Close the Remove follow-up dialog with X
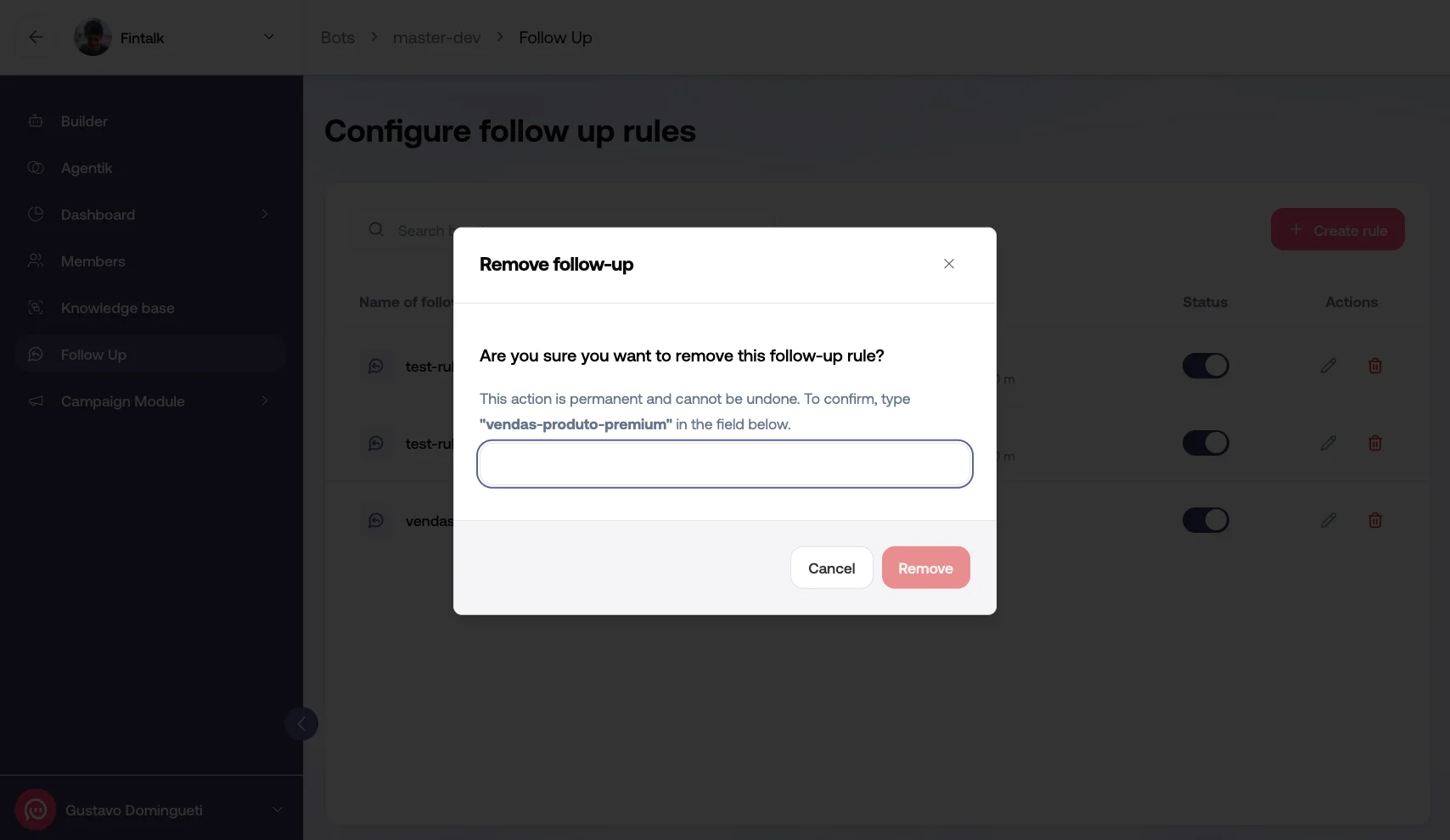Image resolution: width=1450 pixels, height=840 pixels. pyautogui.click(x=949, y=264)
